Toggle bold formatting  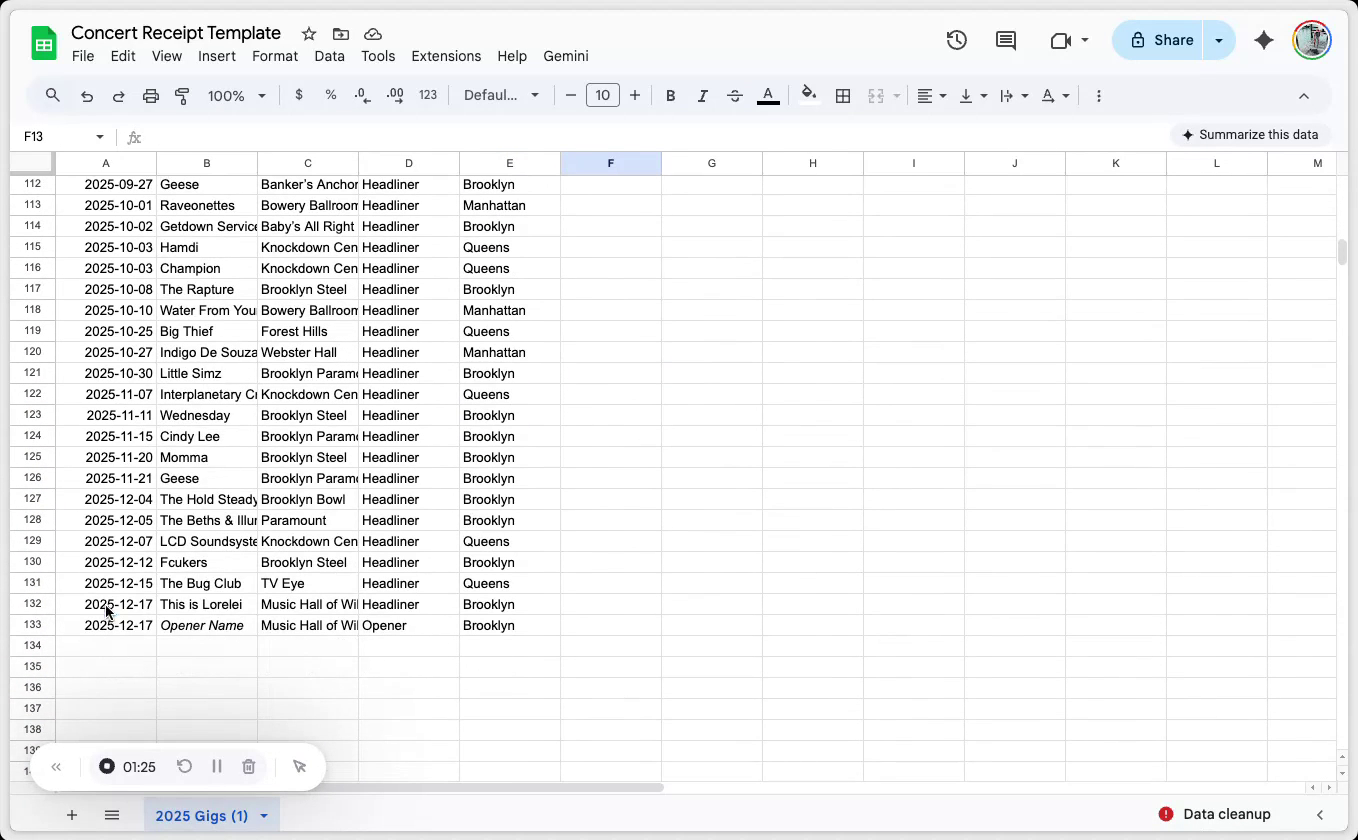[671, 96]
